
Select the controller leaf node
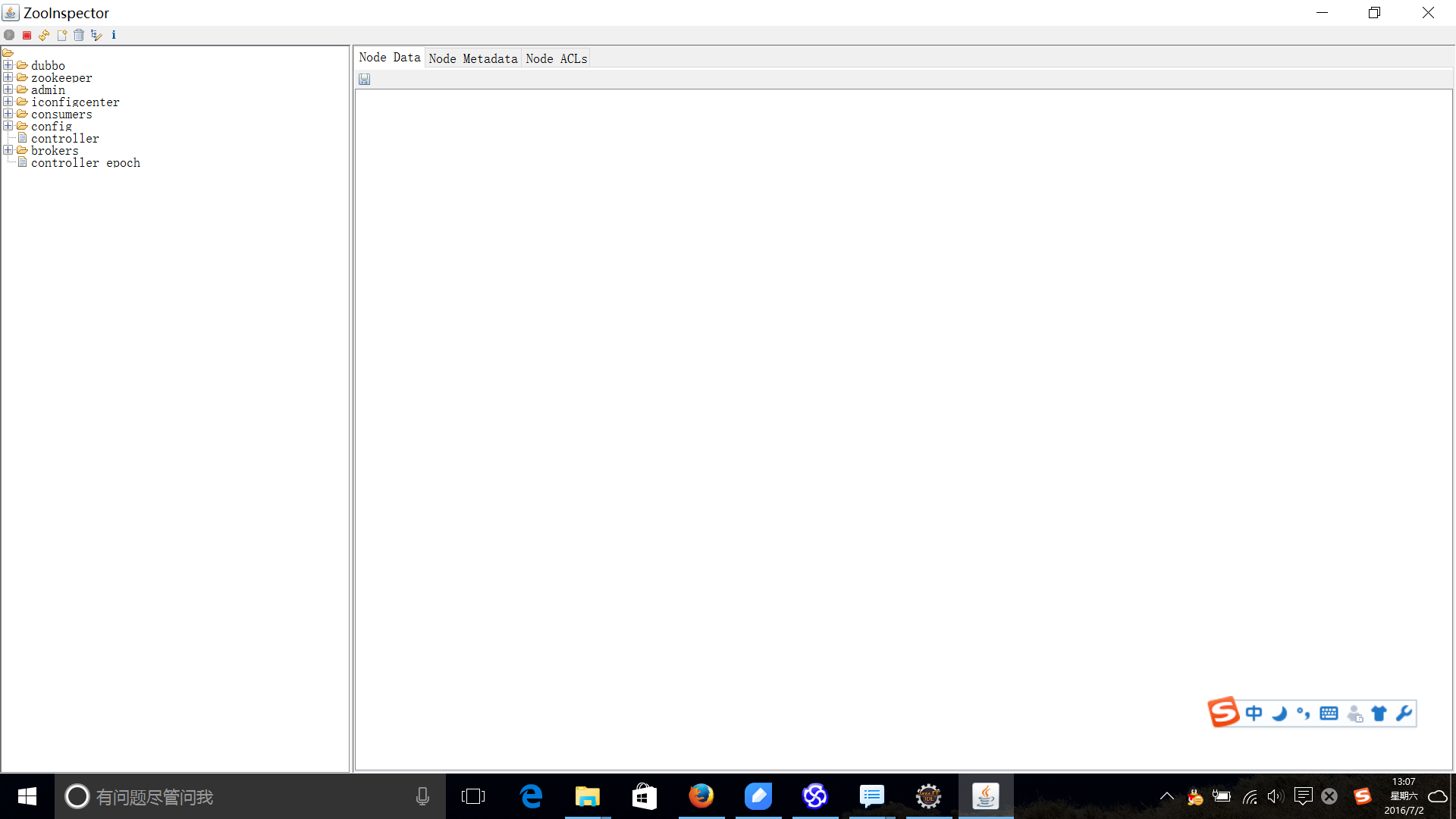click(x=64, y=138)
